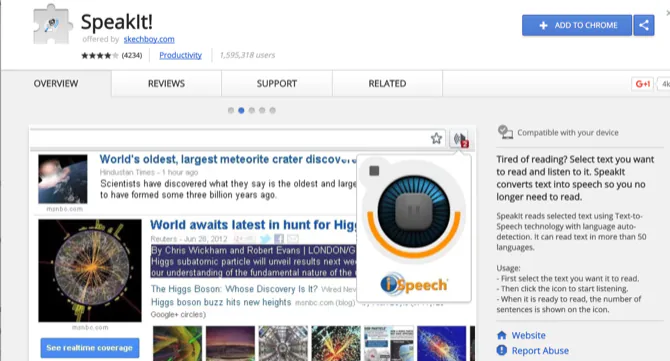Click the star rating of the extension

[100, 55]
